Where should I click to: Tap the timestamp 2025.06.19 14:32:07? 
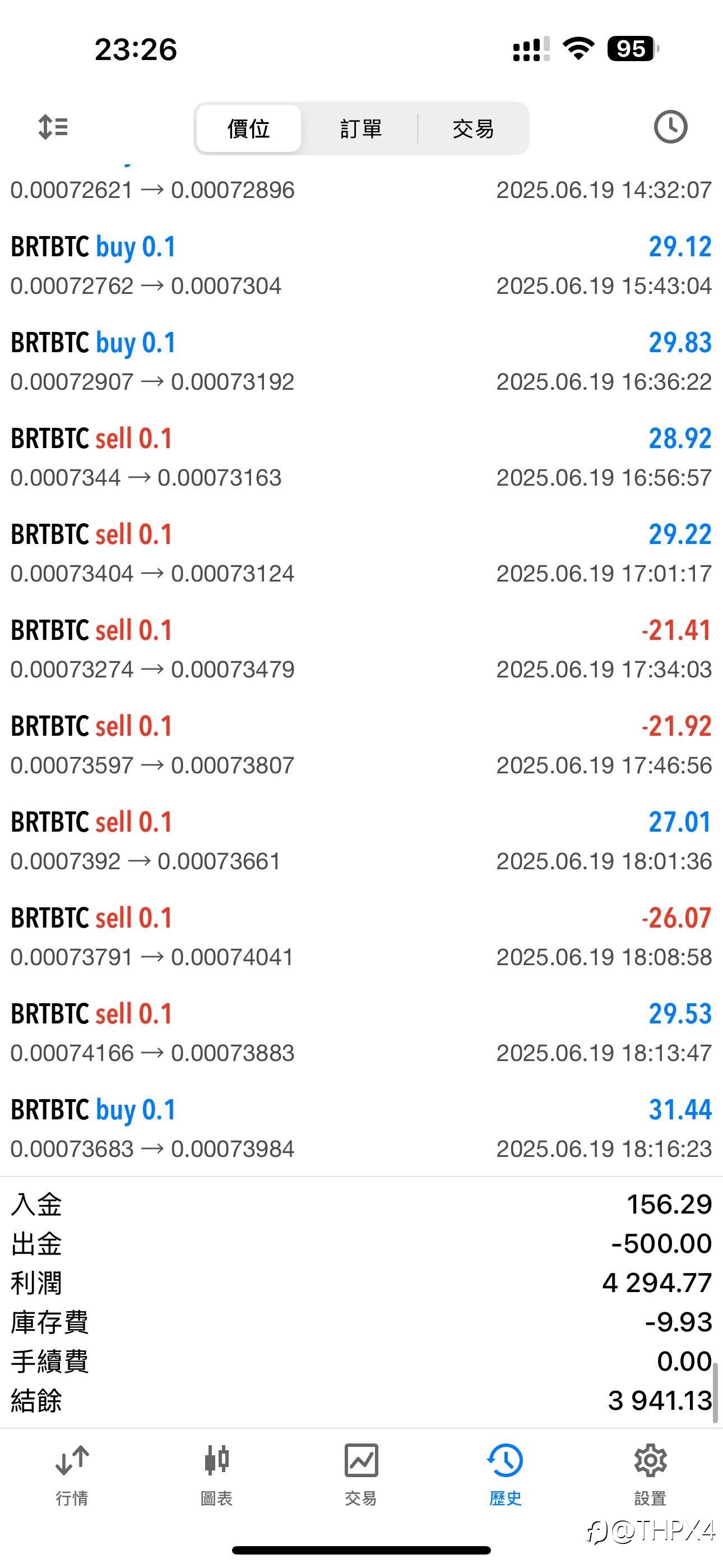pos(604,190)
